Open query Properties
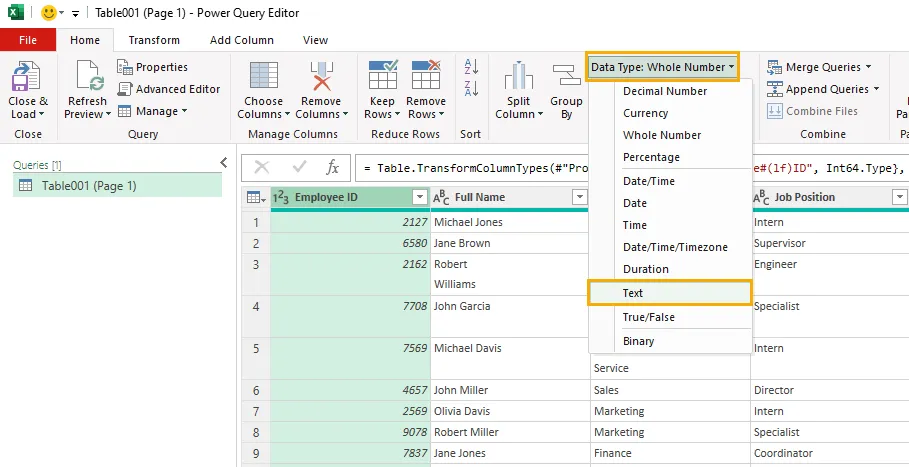The width and height of the screenshot is (909, 467). click(x=152, y=67)
